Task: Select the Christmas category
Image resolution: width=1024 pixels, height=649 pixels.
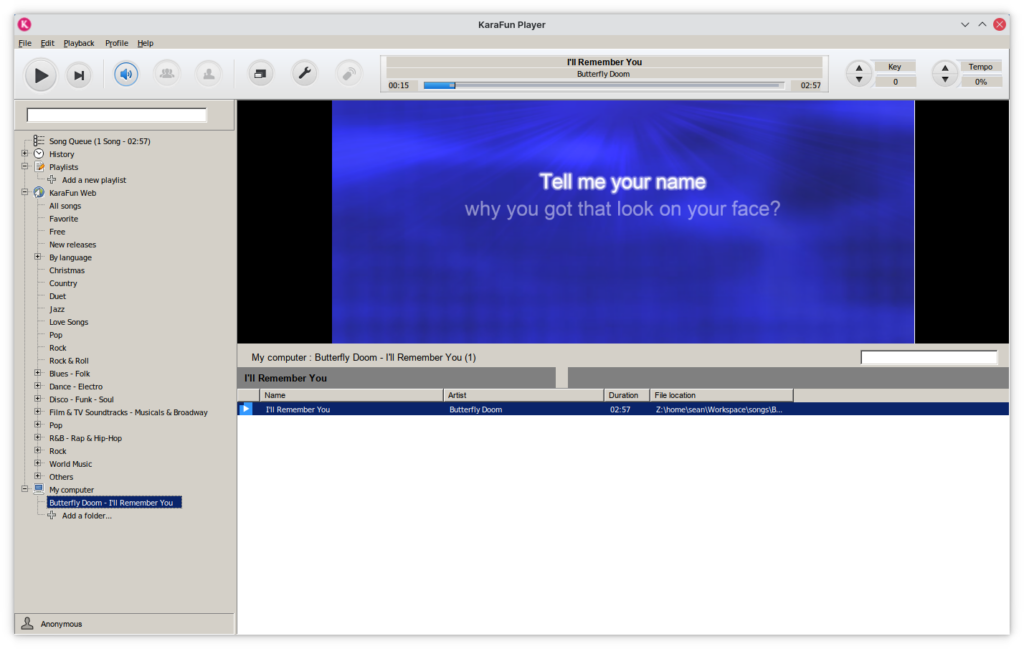Action: coord(67,270)
